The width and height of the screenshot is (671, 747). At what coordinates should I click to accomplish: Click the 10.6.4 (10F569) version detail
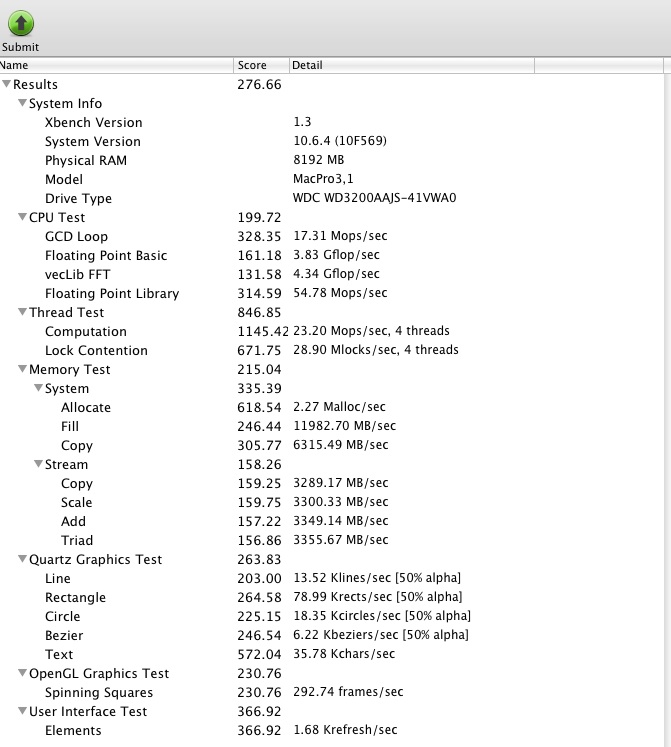coord(340,141)
